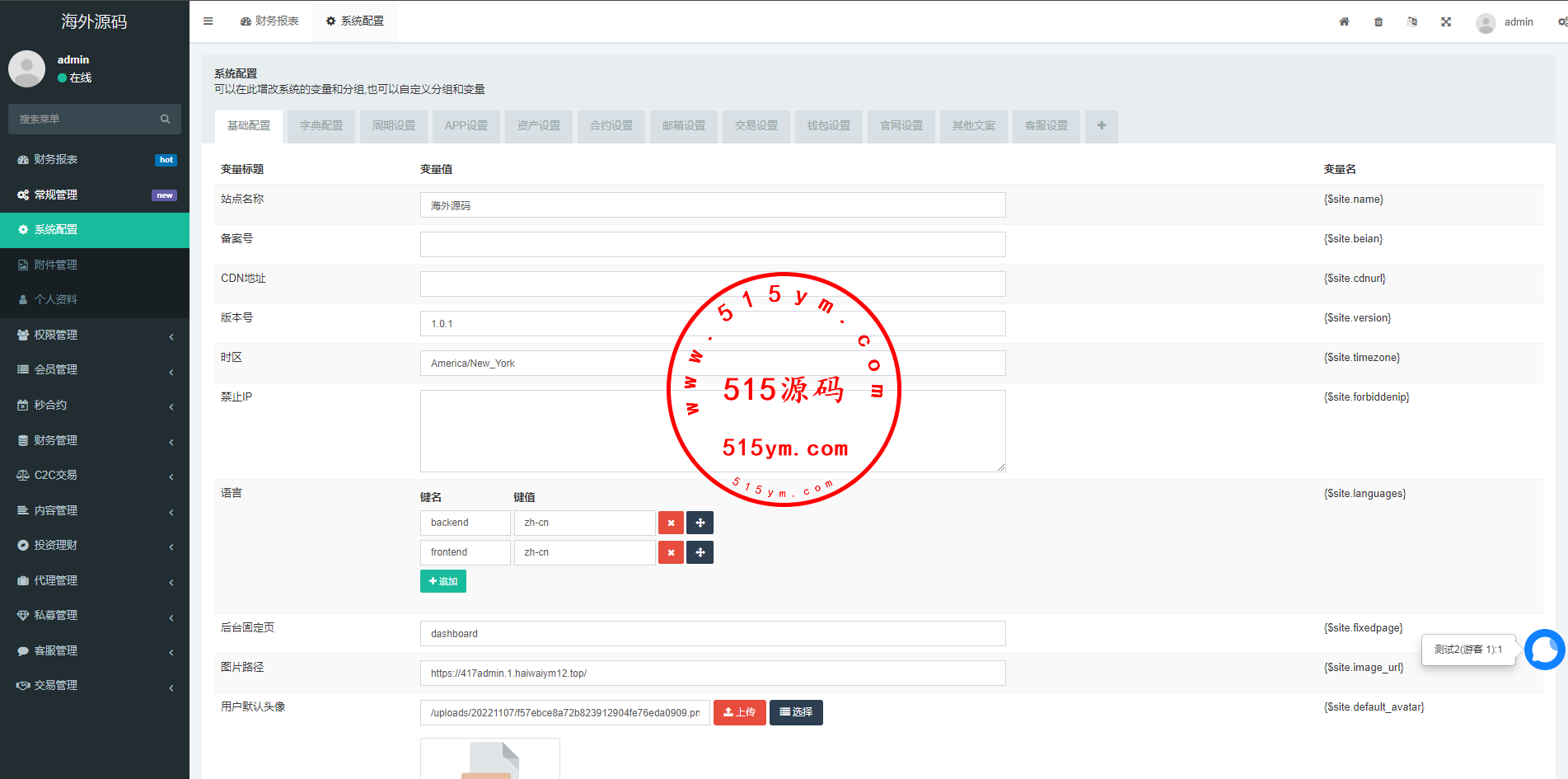Click the home icon in top bar
The image size is (1568, 779).
[x=1344, y=21]
